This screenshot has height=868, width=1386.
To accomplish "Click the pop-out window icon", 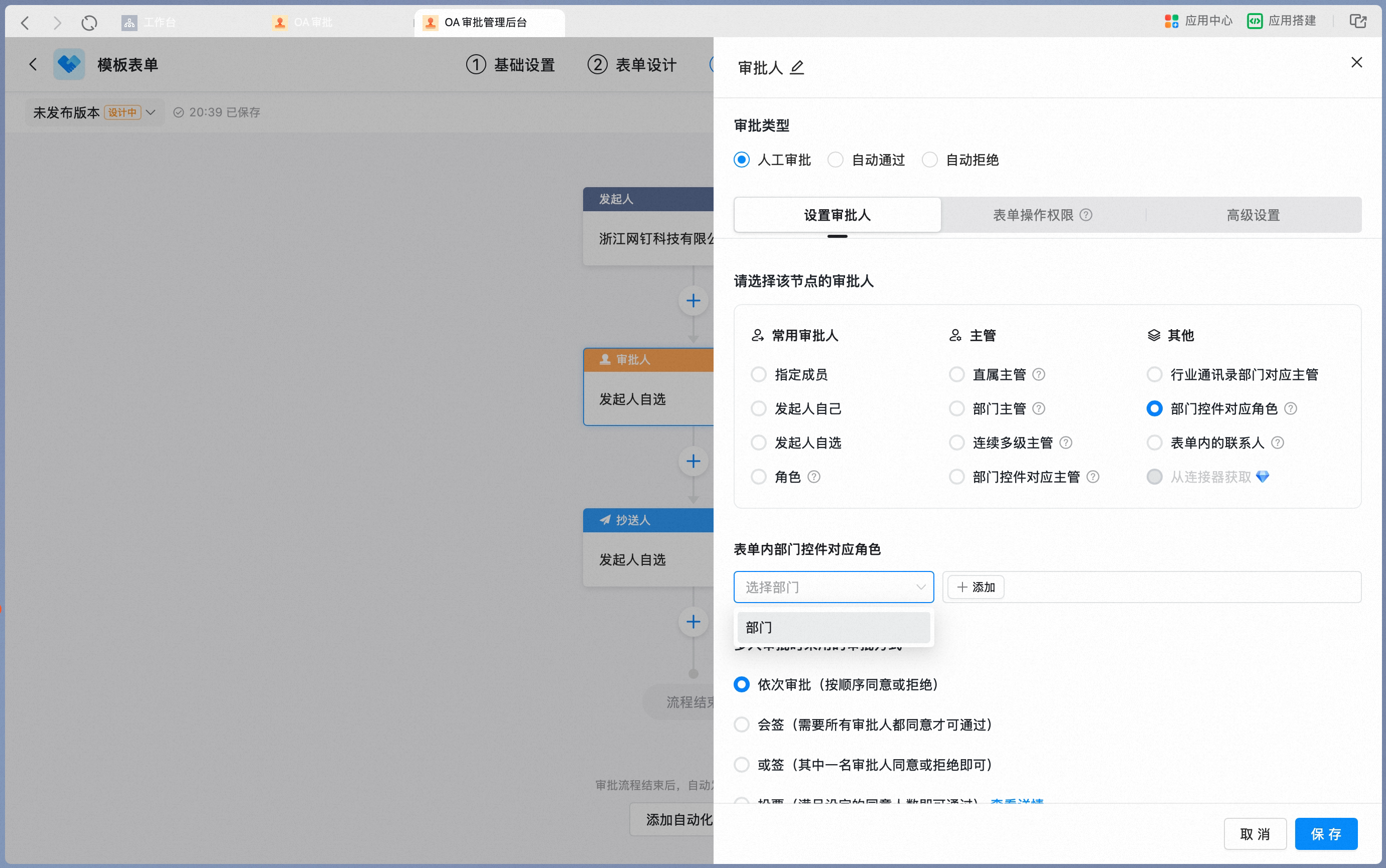I will click(x=1358, y=21).
